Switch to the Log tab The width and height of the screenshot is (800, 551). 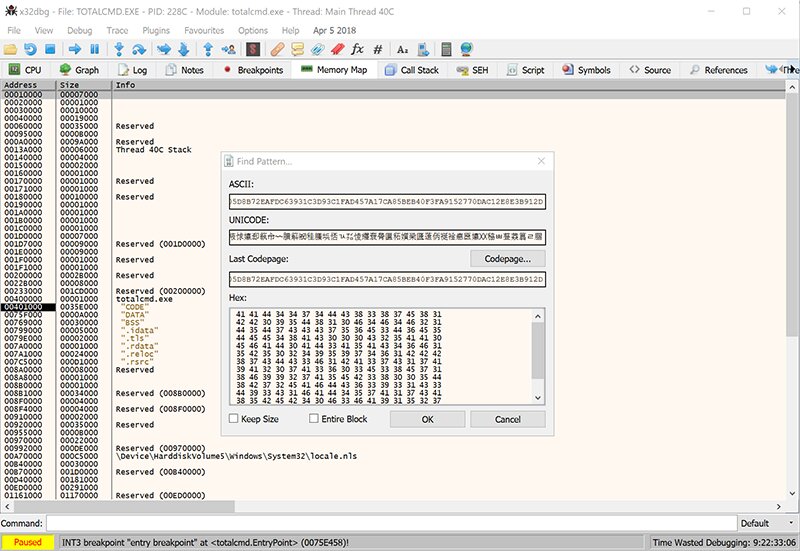tap(133, 70)
